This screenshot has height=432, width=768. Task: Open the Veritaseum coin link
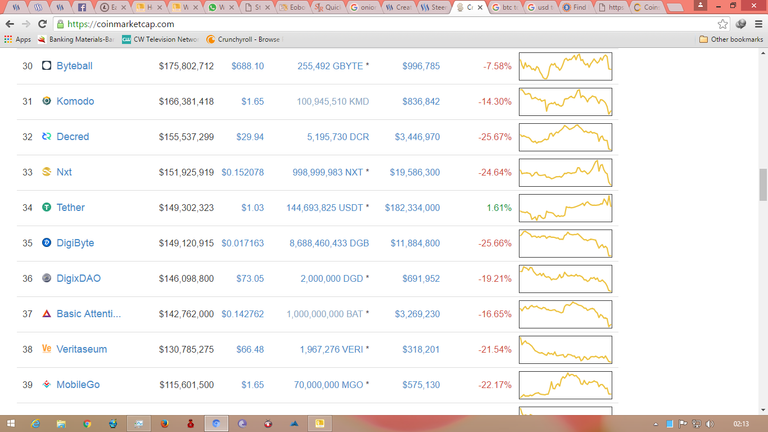[x=82, y=349]
